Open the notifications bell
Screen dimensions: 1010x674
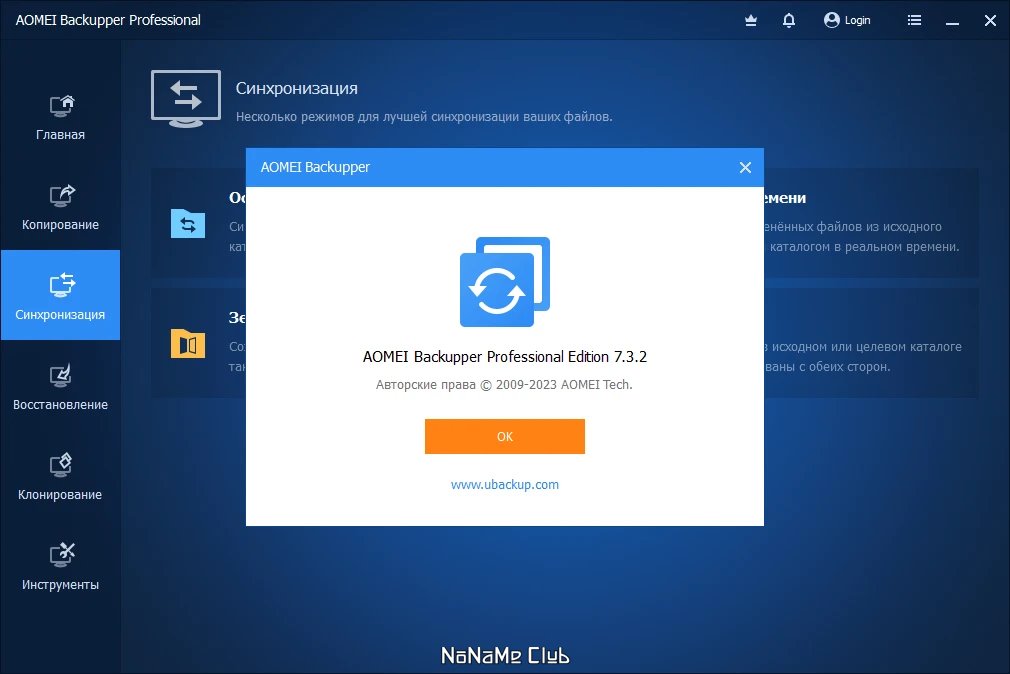[789, 21]
